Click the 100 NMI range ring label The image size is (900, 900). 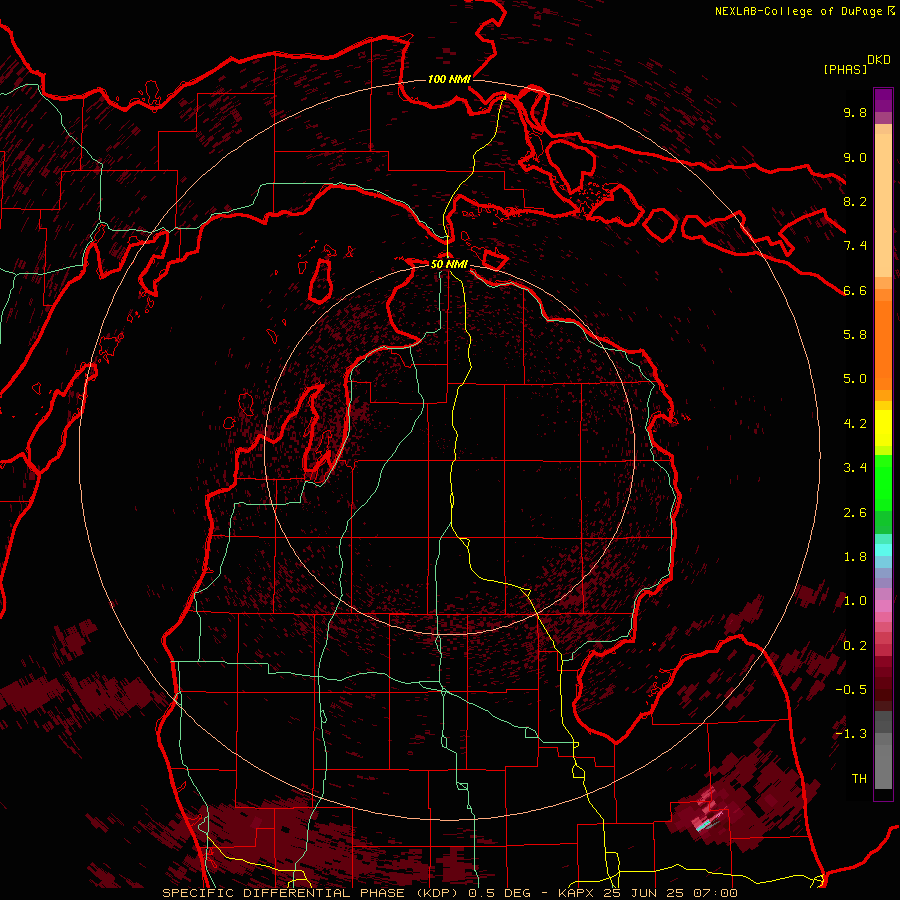(449, 79)
